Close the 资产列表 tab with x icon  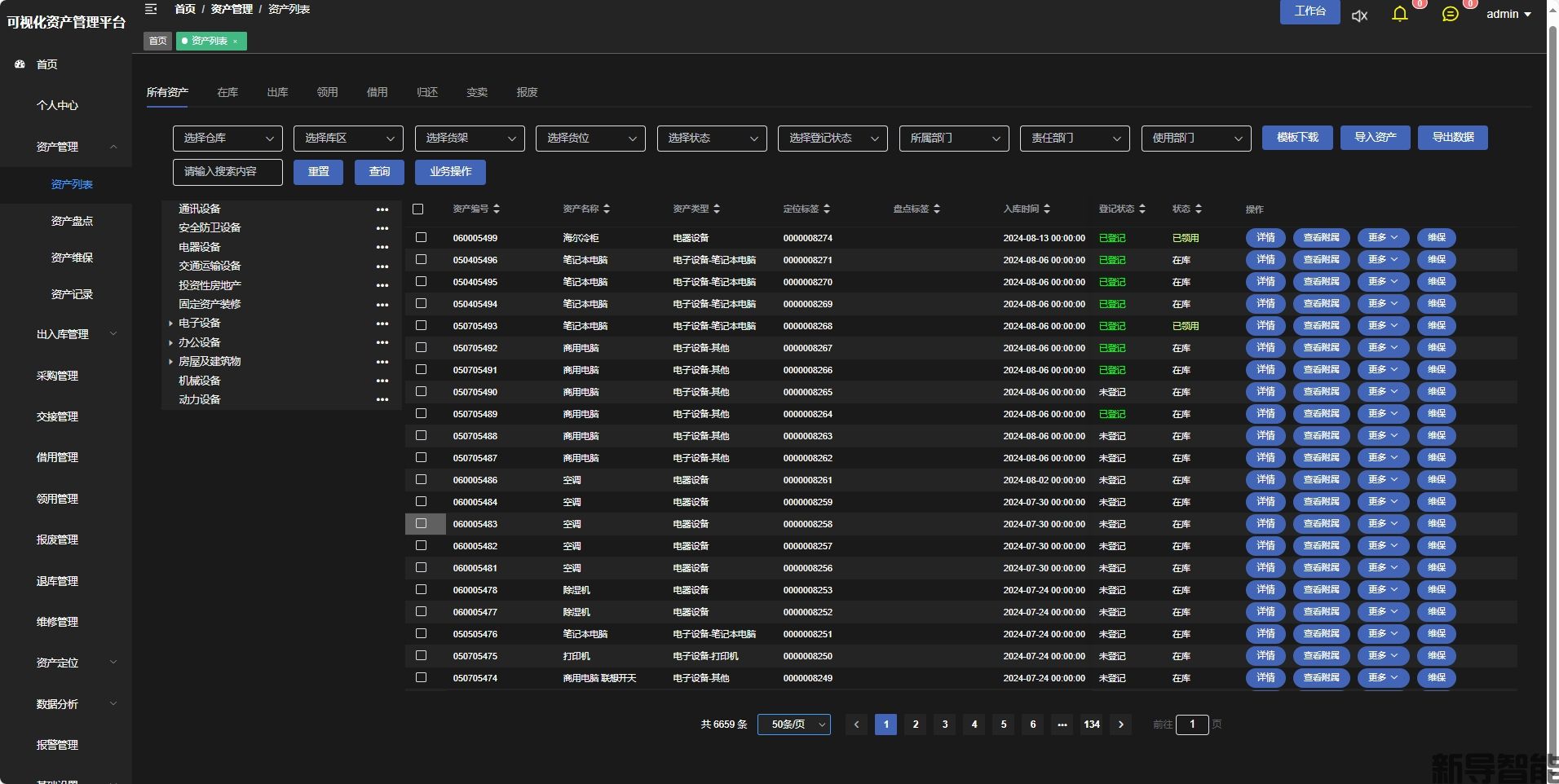236,42
